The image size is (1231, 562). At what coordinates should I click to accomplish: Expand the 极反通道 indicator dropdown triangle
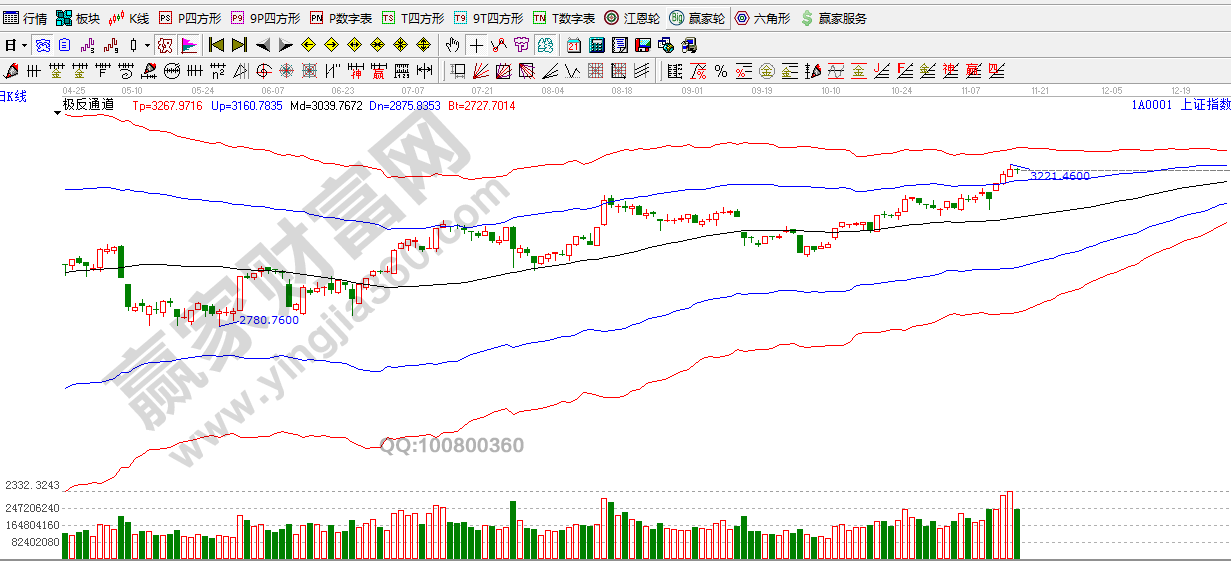coord(57,114)
